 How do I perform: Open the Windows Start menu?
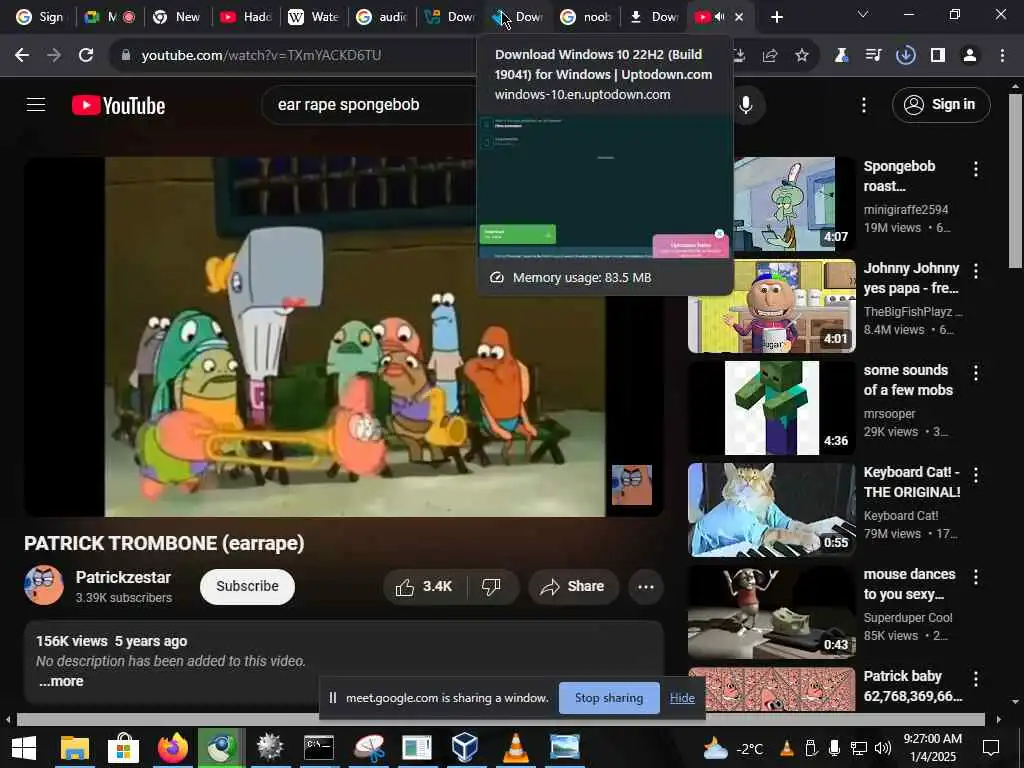point(24,748)
